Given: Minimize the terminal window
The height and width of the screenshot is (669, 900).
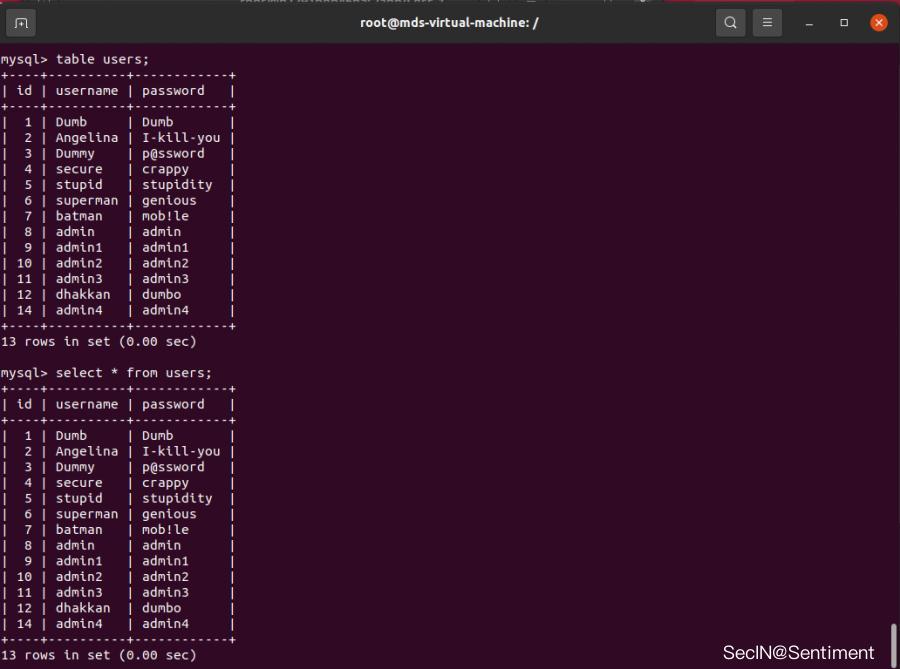Looking at the screenshot, I should click(810, 22).
